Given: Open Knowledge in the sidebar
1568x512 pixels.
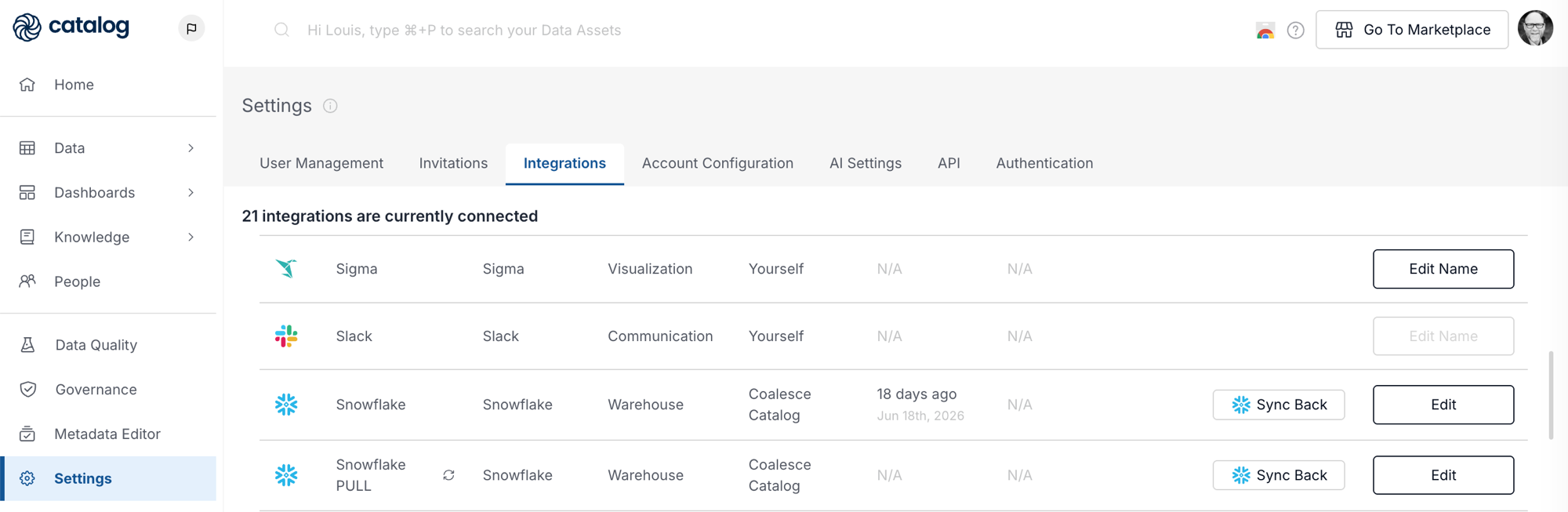Looking at the screenshot, I should click(x=108, y=238).
